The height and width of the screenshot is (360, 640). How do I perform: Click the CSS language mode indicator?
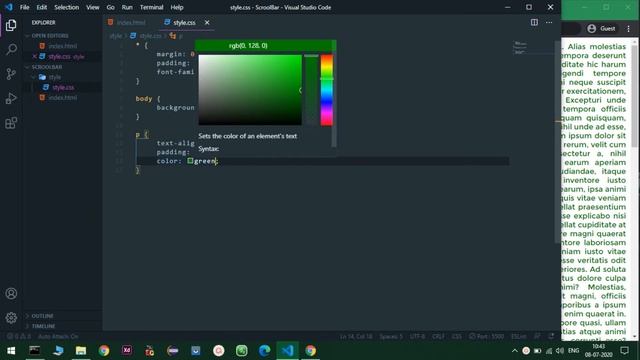coord(457,336)
